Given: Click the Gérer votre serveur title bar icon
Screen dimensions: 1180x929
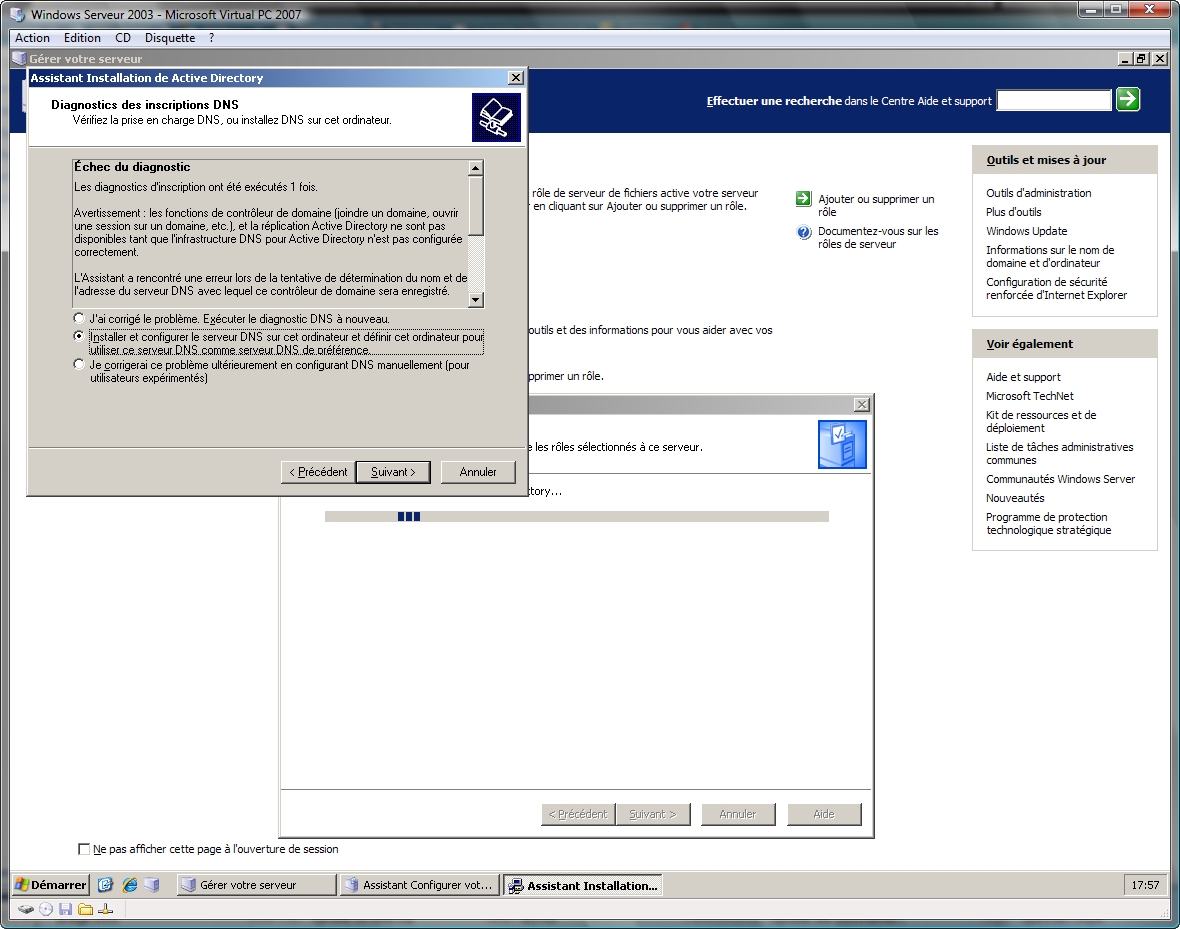Looking at the screenshot, I should 20,58.
